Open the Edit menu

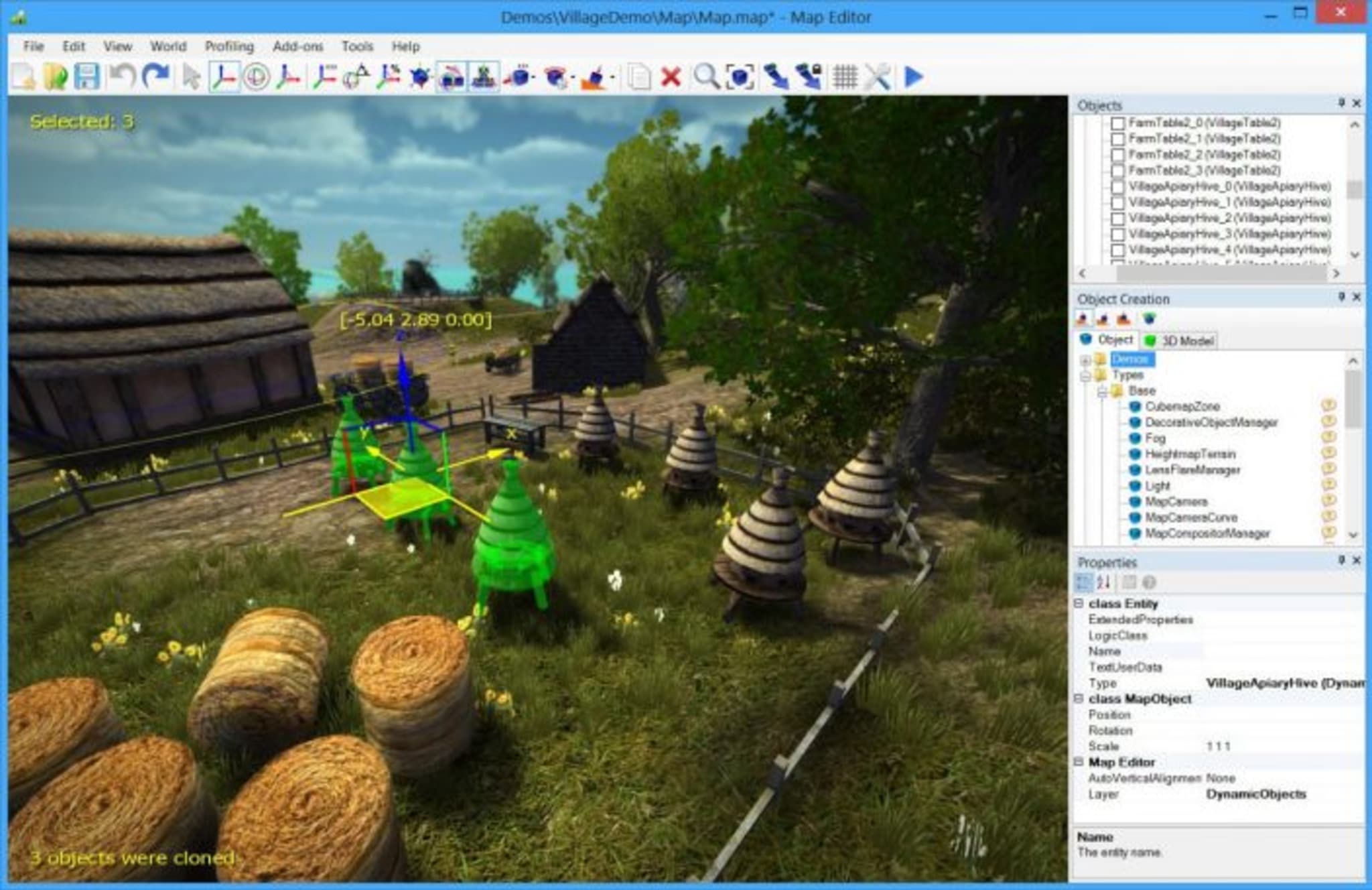tap(74, 46)
